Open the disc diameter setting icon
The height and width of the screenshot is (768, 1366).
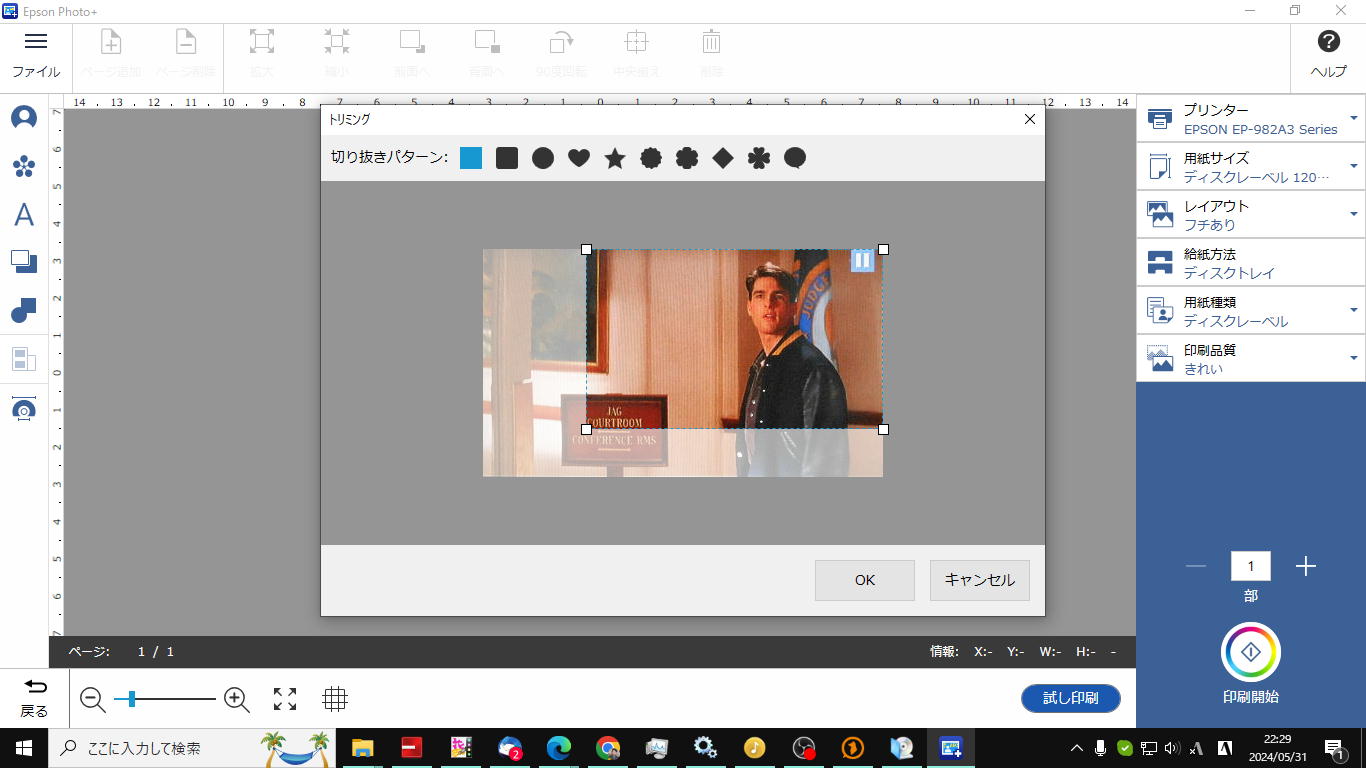[24, 410]
